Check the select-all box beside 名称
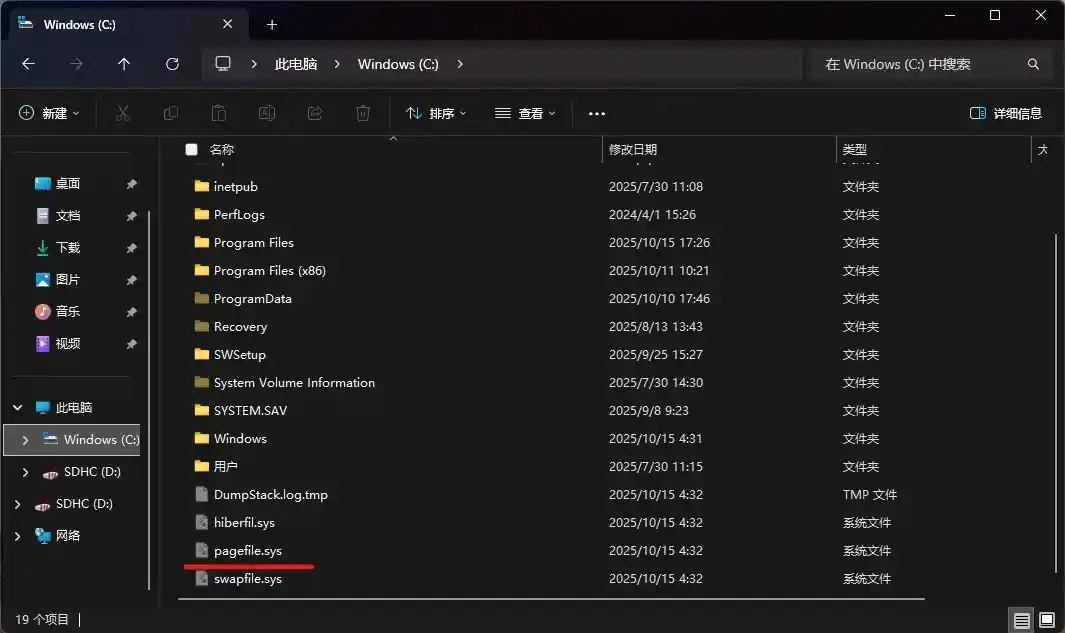 (x=190, y=148)
